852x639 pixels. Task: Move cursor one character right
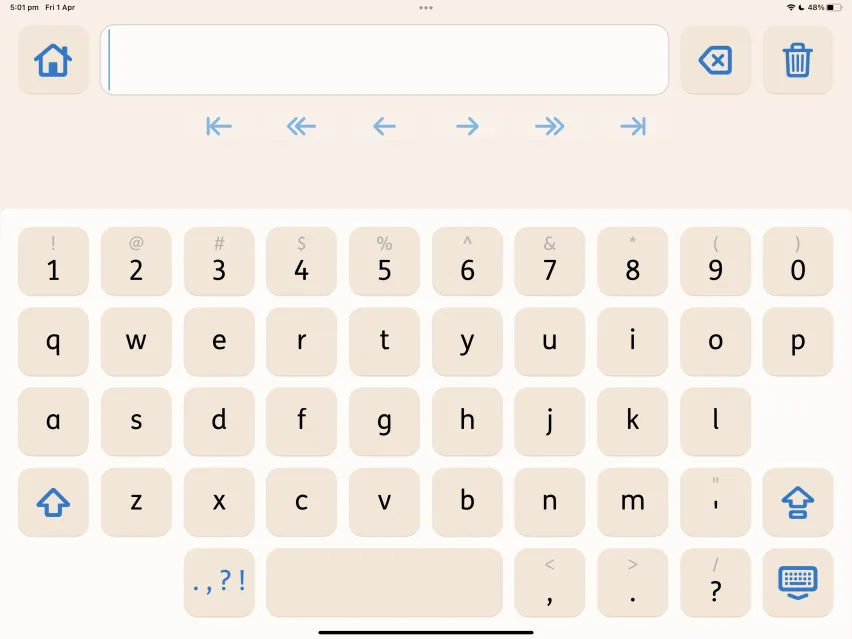[x=467, y=127]
